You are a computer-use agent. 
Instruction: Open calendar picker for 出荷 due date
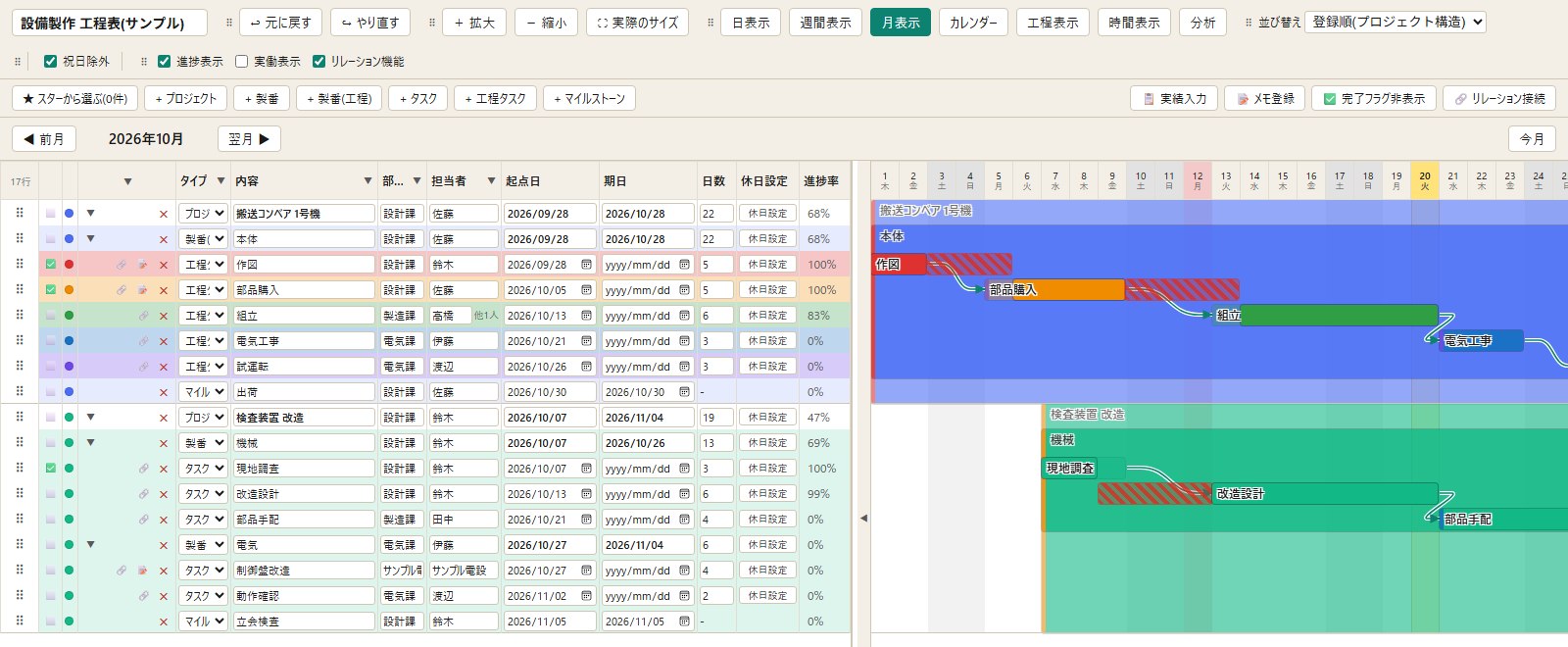(x=684, y=392)
